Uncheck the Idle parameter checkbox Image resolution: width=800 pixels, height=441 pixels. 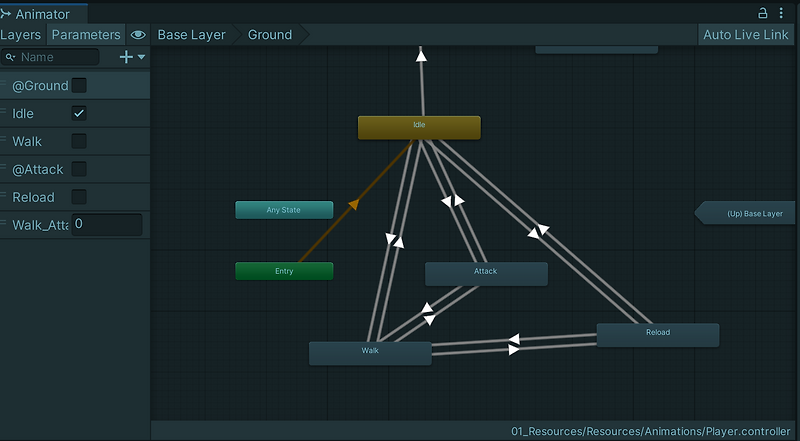[79, 113]
